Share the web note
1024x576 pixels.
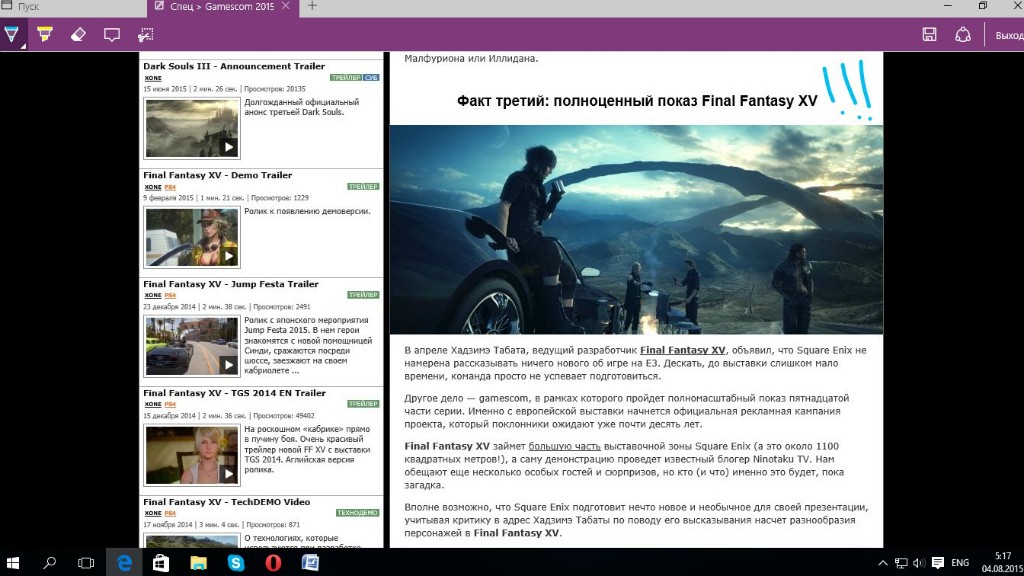[x=963, y=34]
